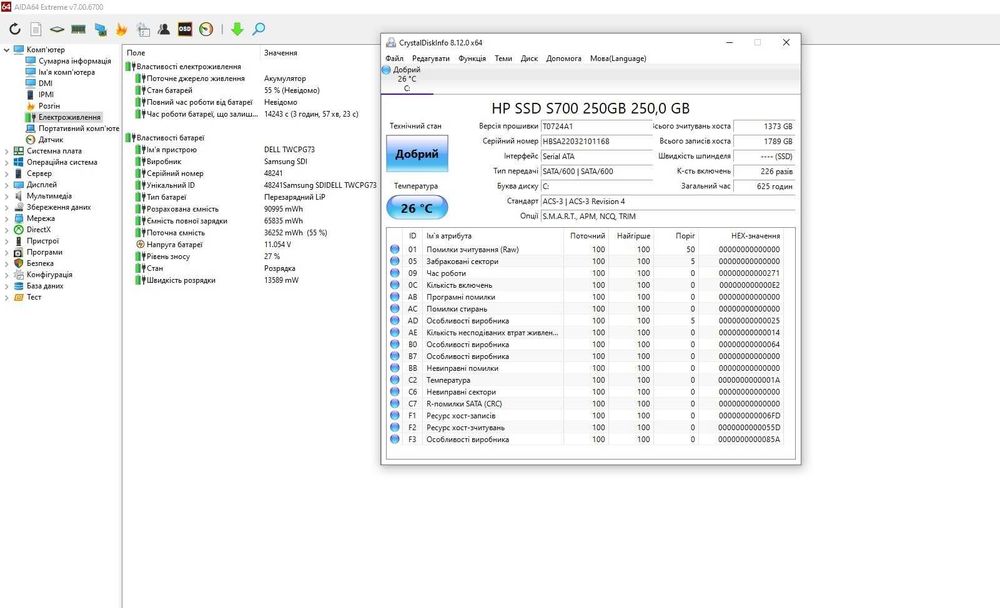Click the calendar scheduler toolbar icon
This screenshot has height=608, width=1000.
pyautogui.click(x=143, y=29)
